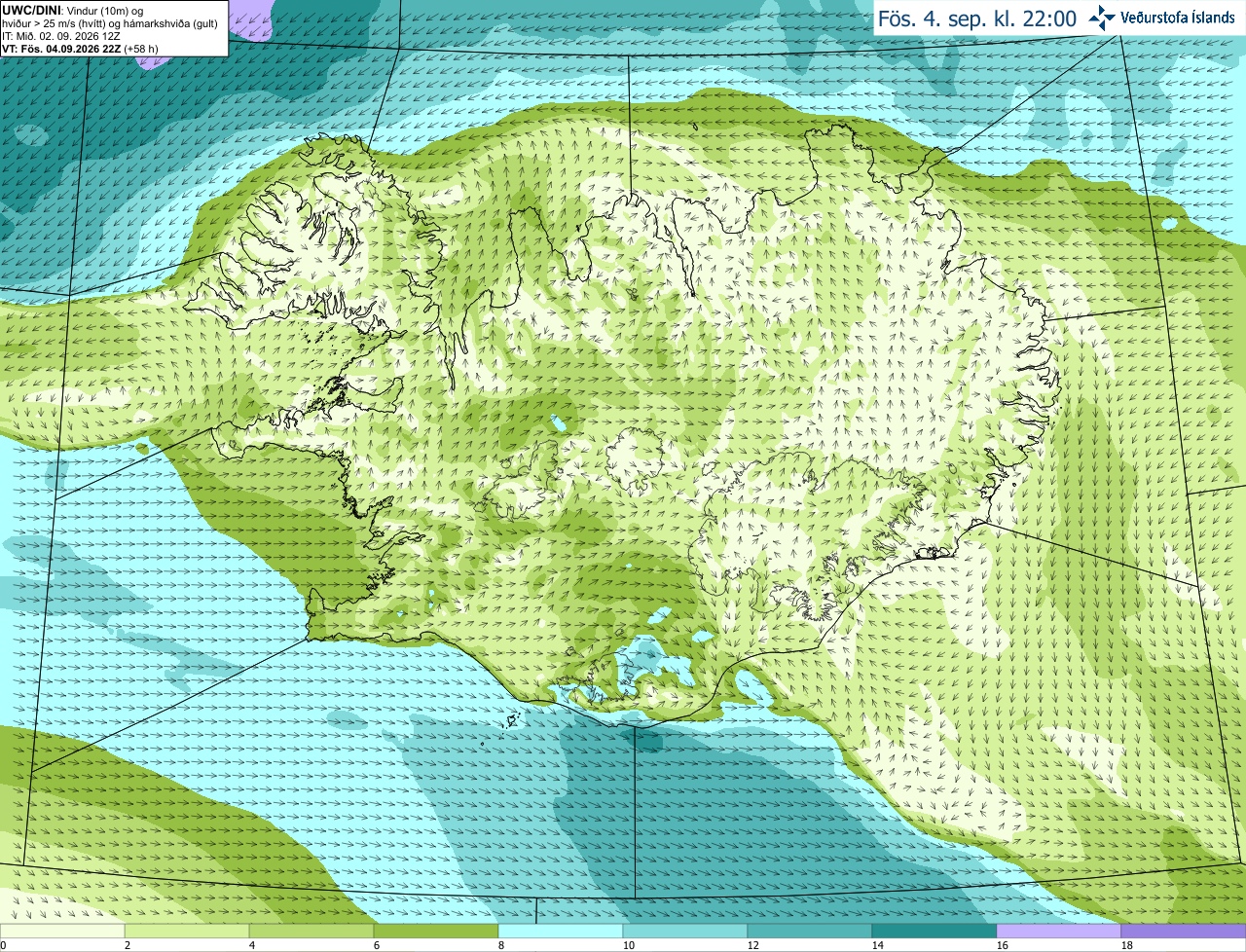Select the 10–12 m/s turquoise legend swatch

685,931
